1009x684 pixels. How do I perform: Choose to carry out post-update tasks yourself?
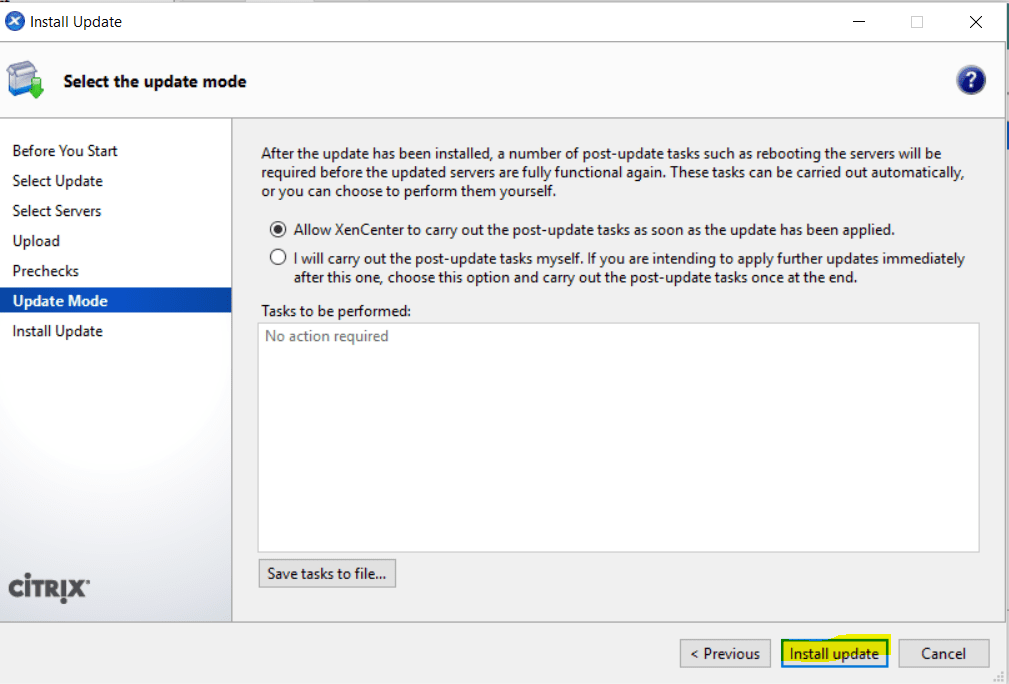tap(277, 257)
